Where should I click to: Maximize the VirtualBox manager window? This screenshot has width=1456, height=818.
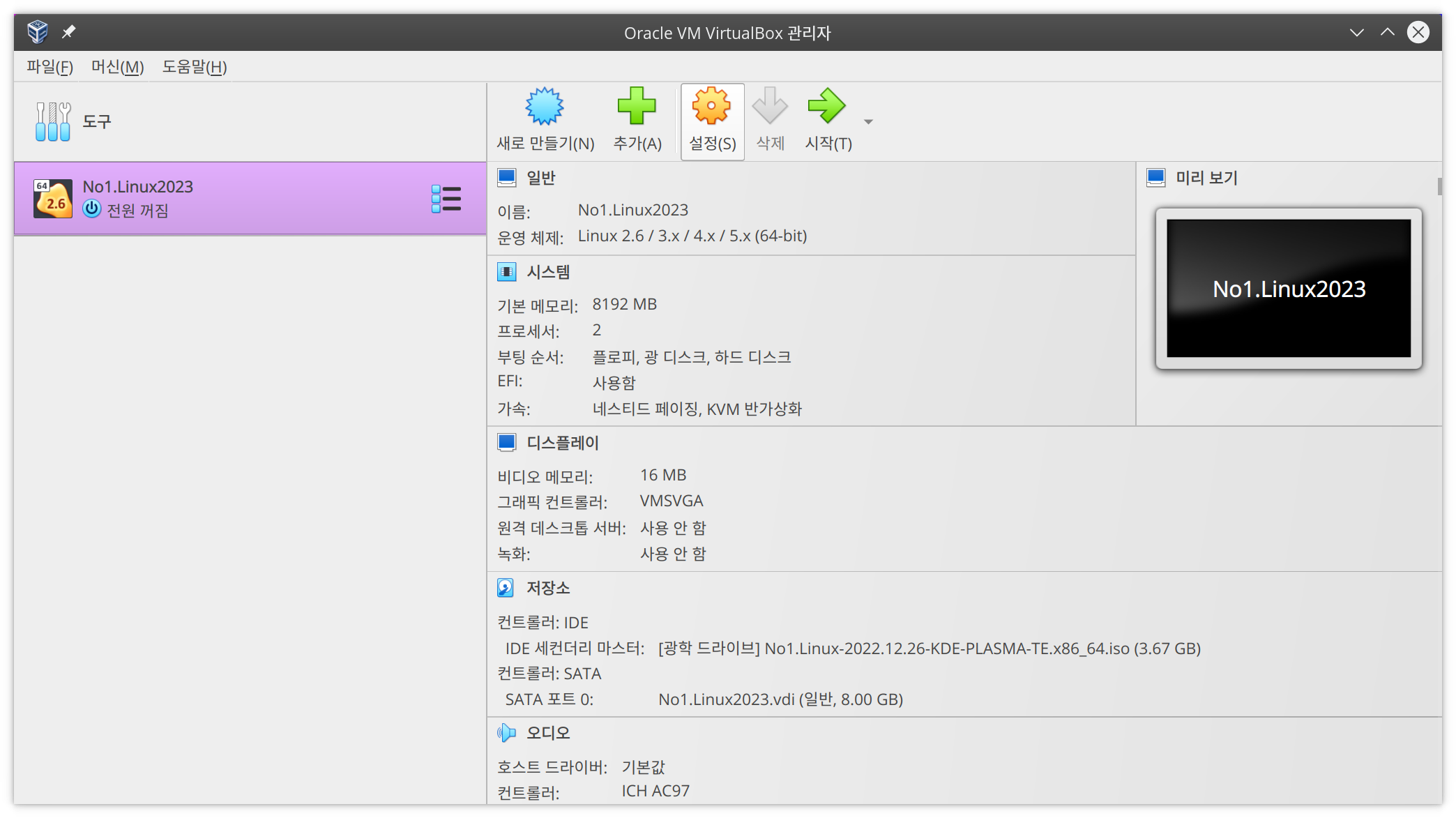pos(1388,33)
